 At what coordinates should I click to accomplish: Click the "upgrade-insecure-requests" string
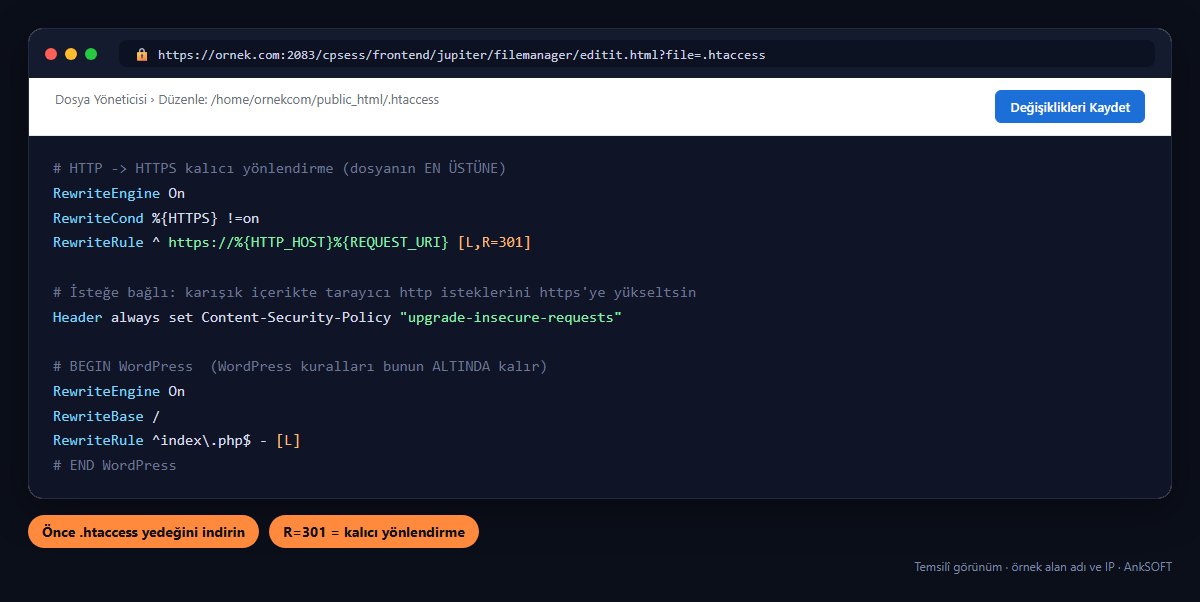tap(510, 317)
